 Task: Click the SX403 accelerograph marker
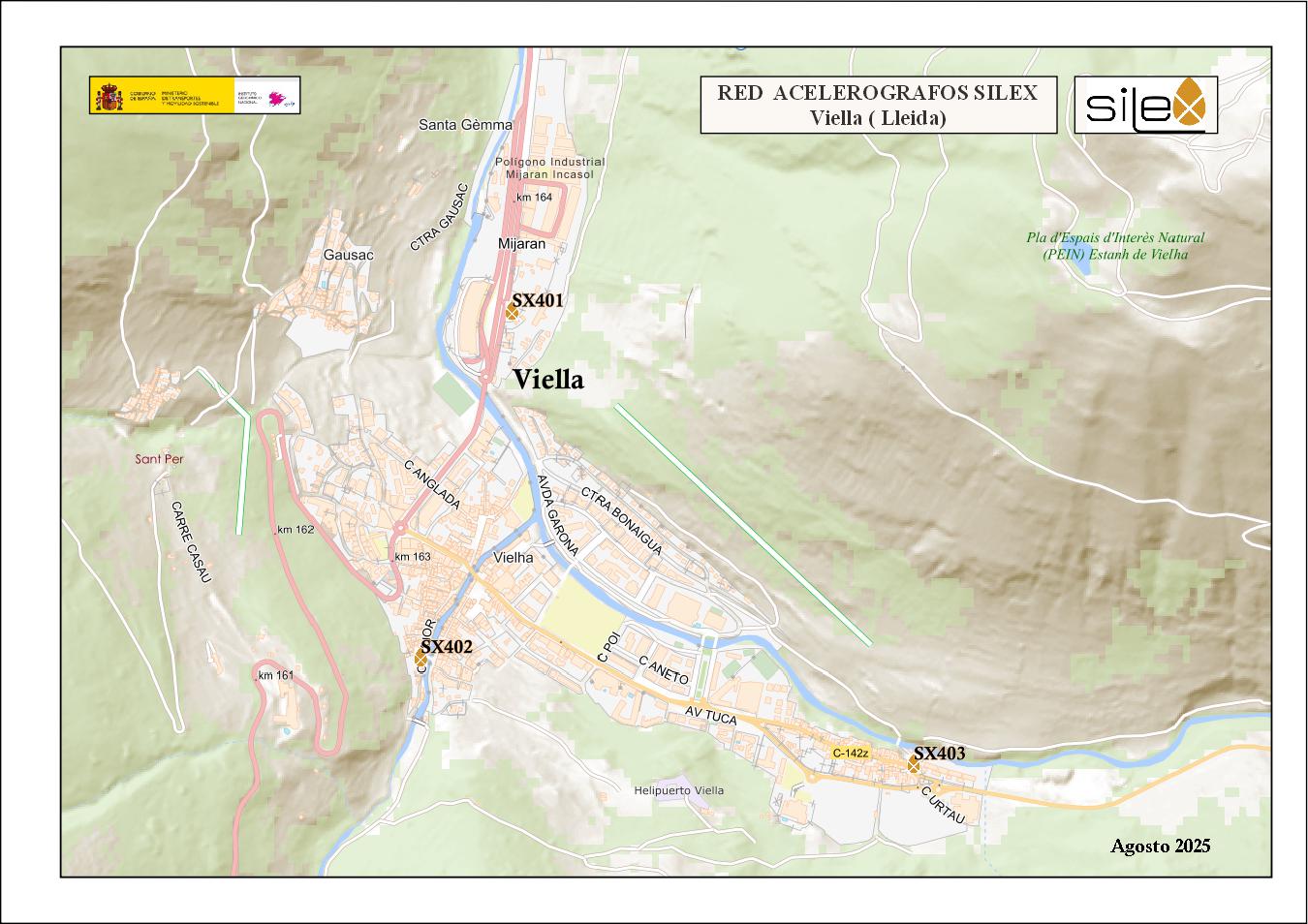(x=914, y=765)
